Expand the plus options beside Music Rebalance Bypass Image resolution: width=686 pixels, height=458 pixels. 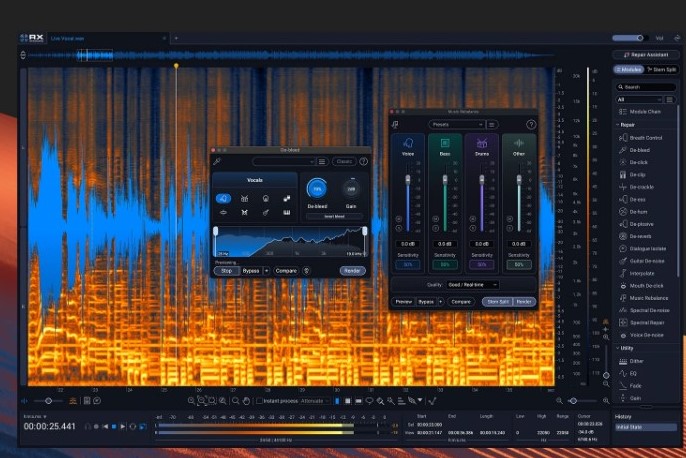[440, 302]
